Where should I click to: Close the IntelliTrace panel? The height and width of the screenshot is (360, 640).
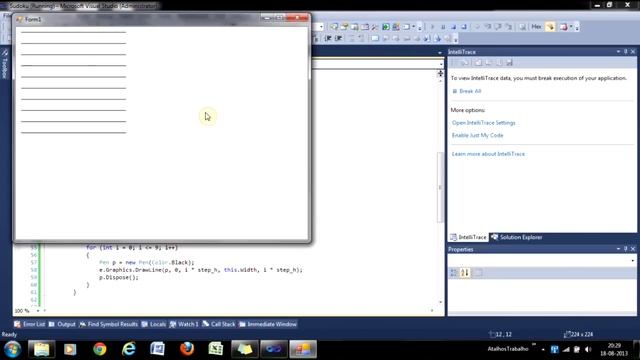pyautogui.click(x=633, y=52)
